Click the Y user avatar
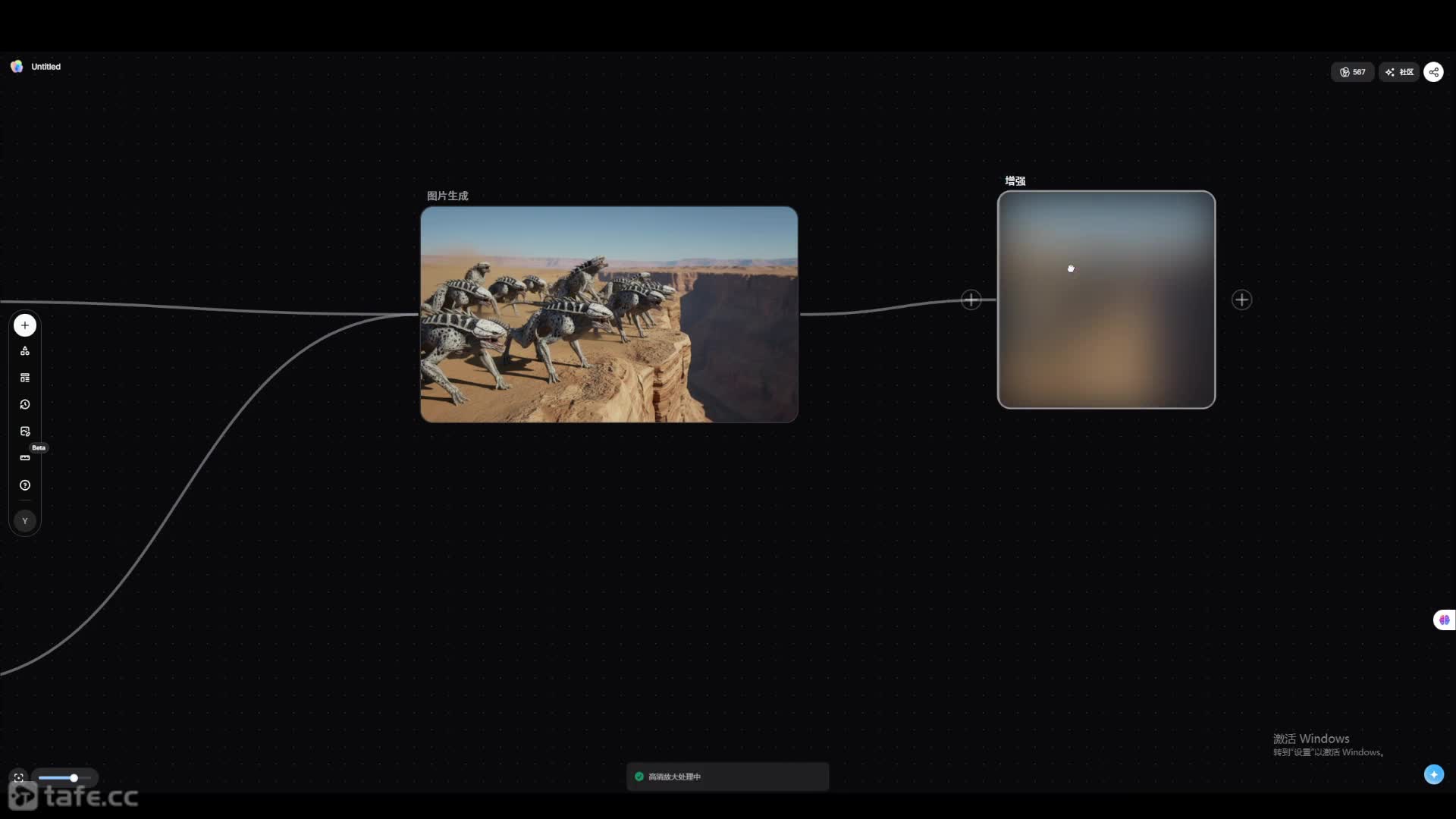This screenshot has width=1456, height=819. tap(25, 521)
